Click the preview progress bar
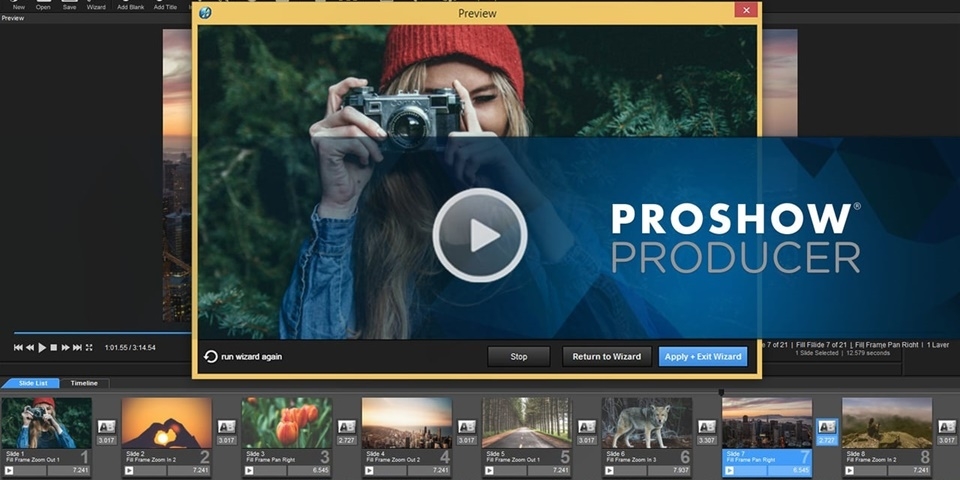Screen dimensions: 960x480 pos(103,334)
